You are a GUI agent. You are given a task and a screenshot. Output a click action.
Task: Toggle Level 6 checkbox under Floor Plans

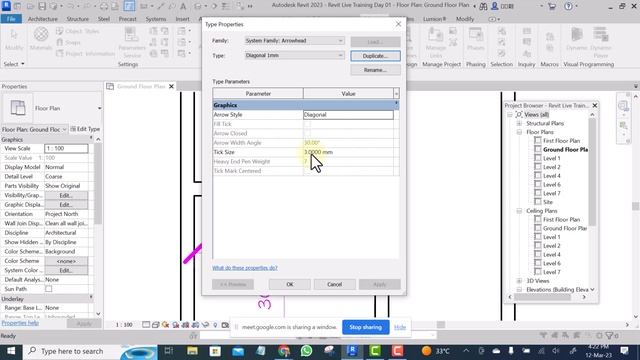(x=538, y=184)
